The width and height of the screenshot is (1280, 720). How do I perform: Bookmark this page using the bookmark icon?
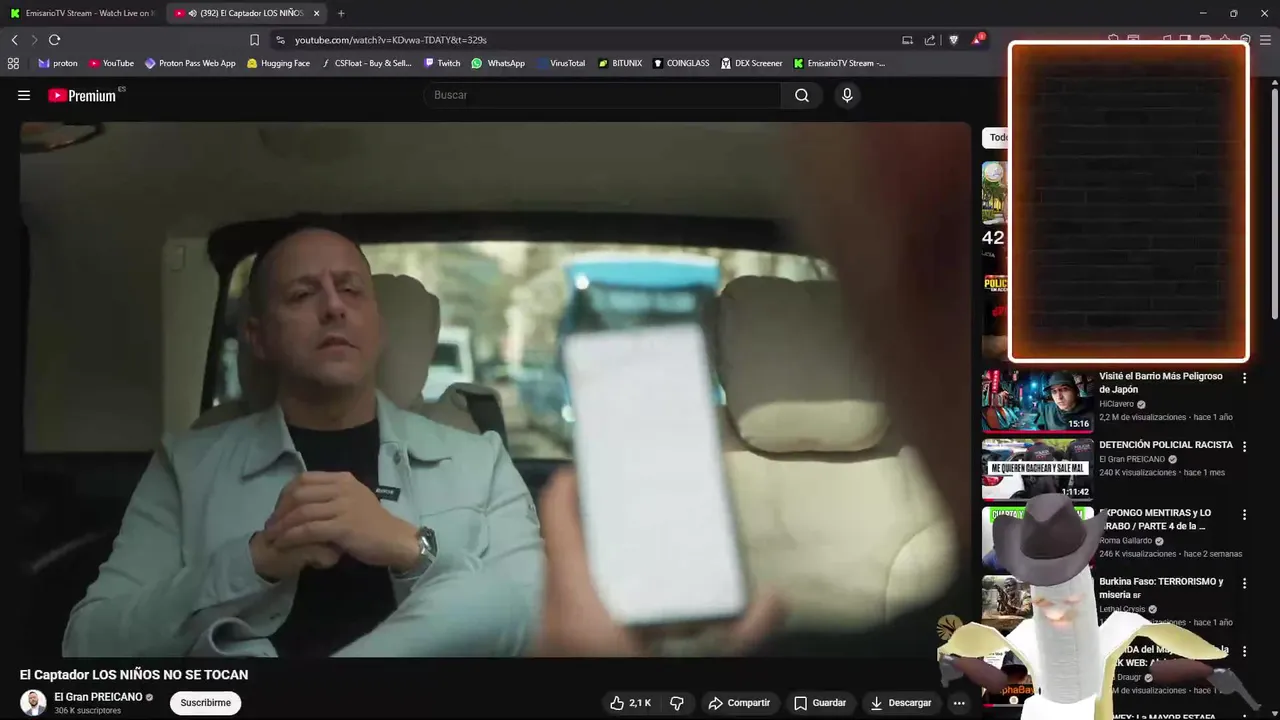254,40
